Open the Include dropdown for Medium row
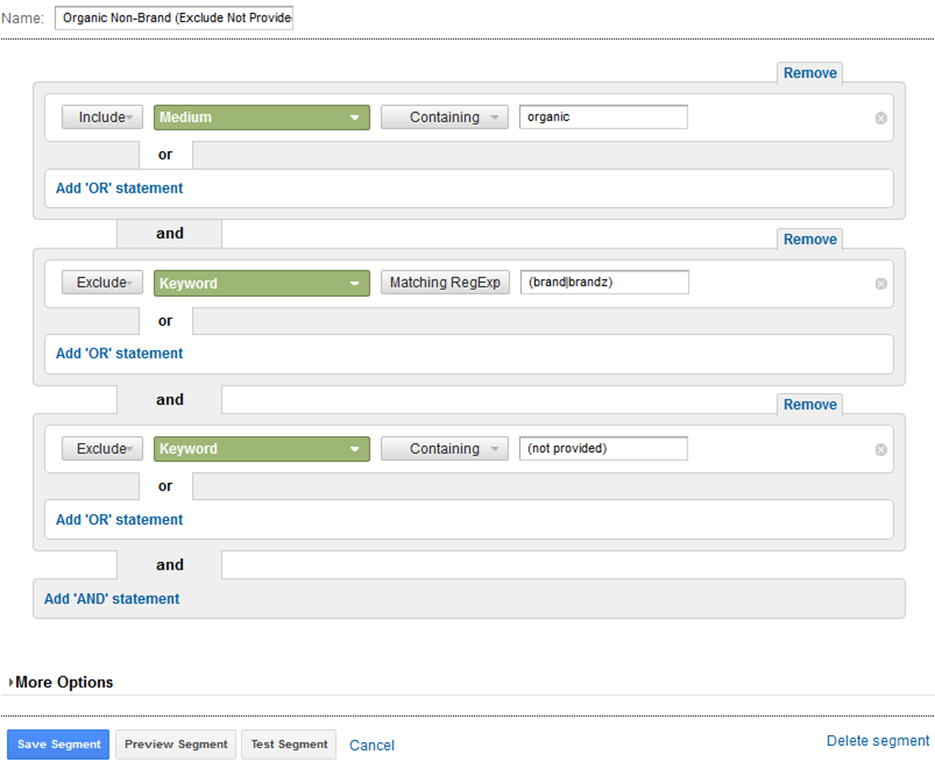The image size is (935, 762). (x=103, y=118)
